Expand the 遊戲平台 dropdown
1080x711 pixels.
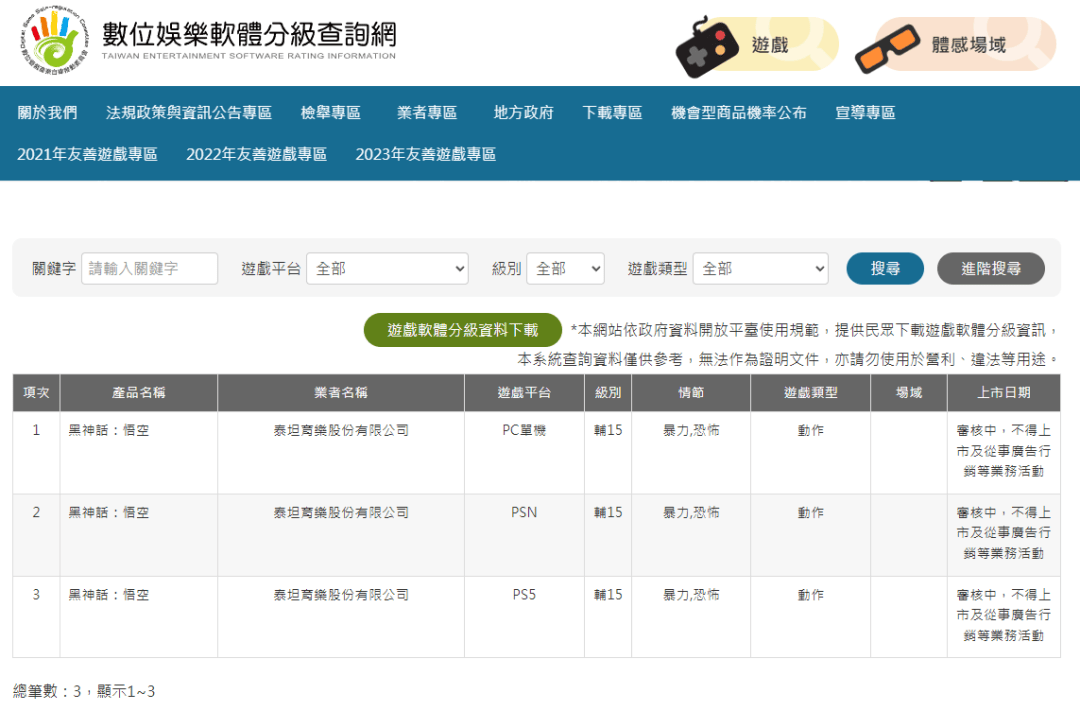pyautogui.click(x=387, y=269)
